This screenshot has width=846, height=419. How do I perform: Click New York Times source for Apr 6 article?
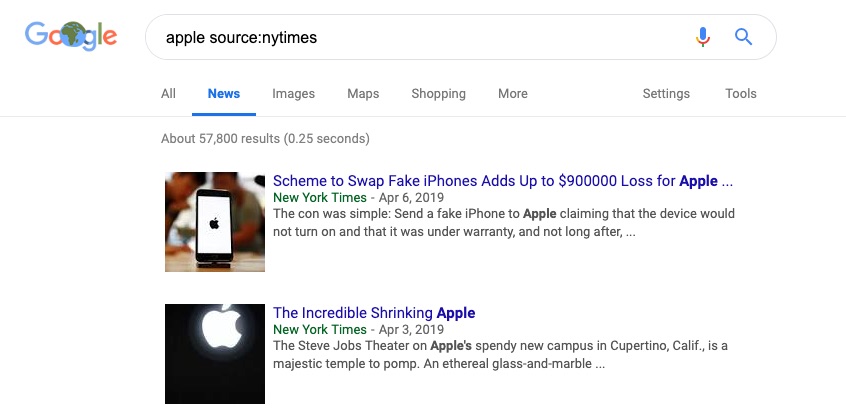tap(319, 197)
